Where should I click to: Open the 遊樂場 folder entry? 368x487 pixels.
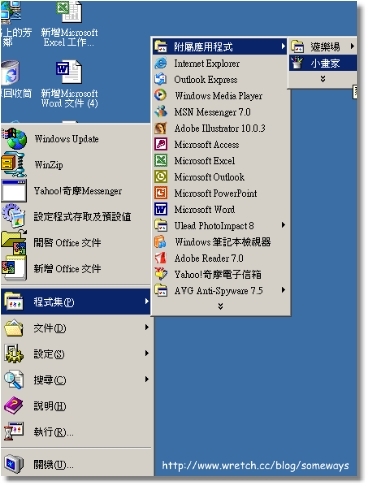pyautogui.click(x=323, y=46)
